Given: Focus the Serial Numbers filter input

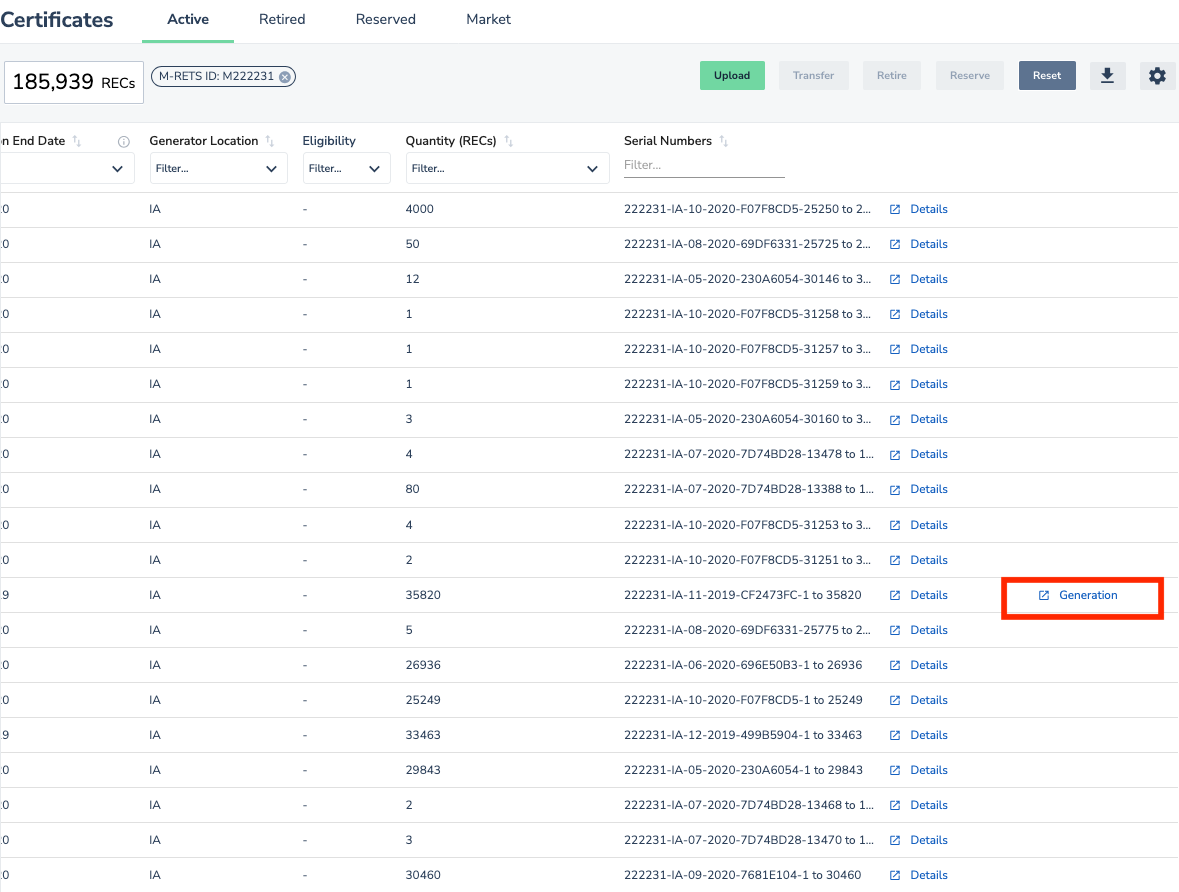Looking at the screenshot, I should click(704, 165).
